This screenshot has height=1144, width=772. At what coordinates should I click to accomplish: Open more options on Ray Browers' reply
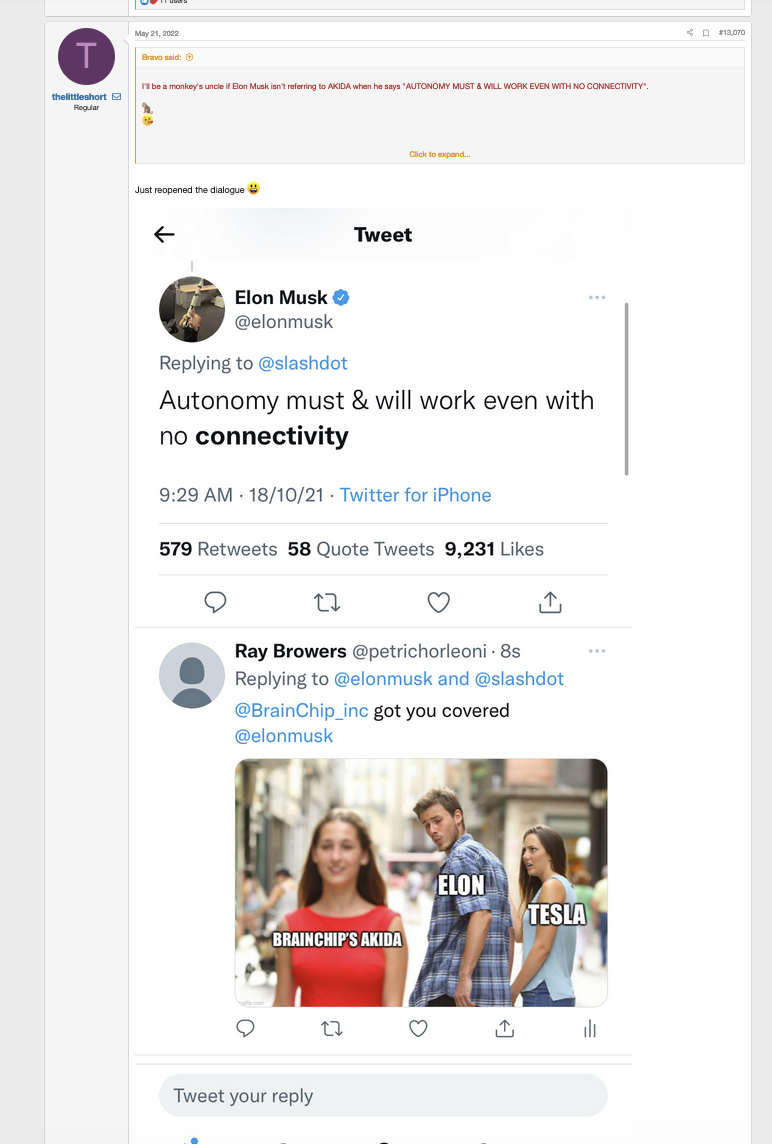click(597, 651)
